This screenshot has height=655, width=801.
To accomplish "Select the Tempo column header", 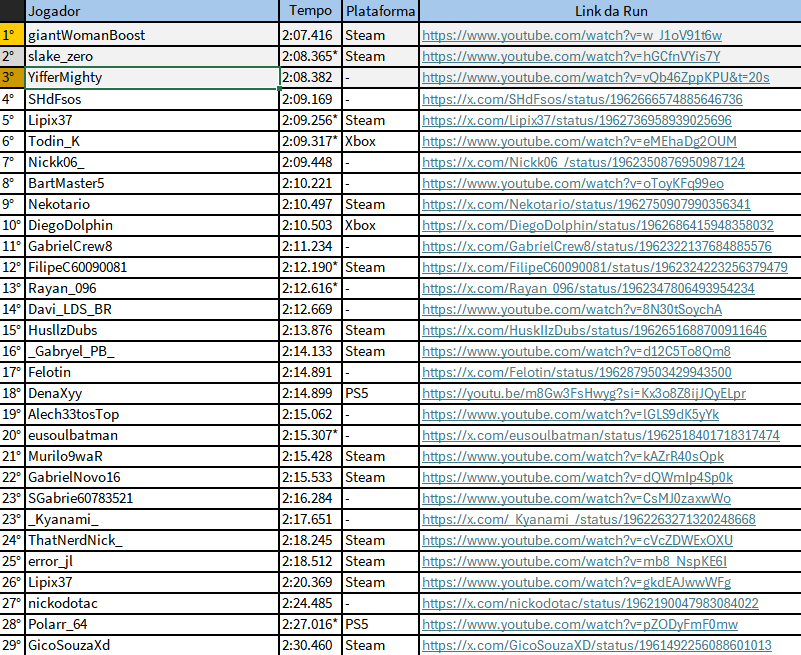I will coord(310,11).
